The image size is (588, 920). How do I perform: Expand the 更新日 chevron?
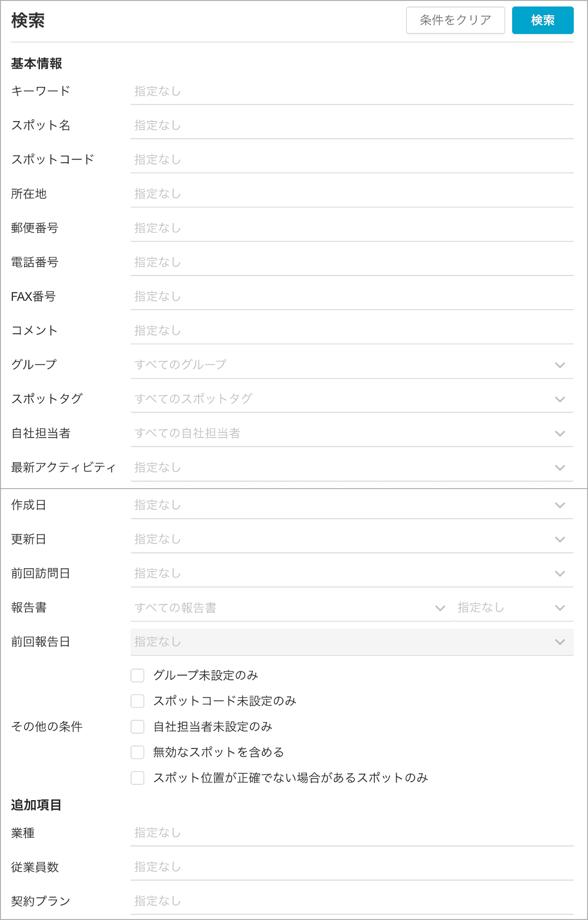(x=560, y=539)
